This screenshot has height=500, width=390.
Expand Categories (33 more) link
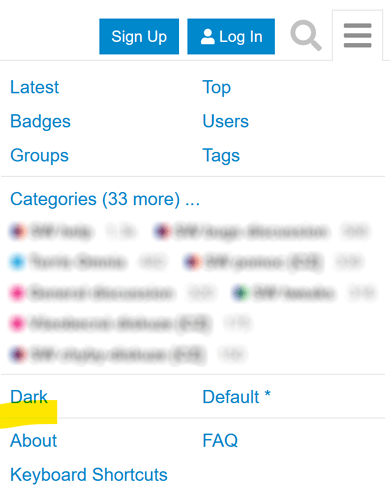coord(105,199)
